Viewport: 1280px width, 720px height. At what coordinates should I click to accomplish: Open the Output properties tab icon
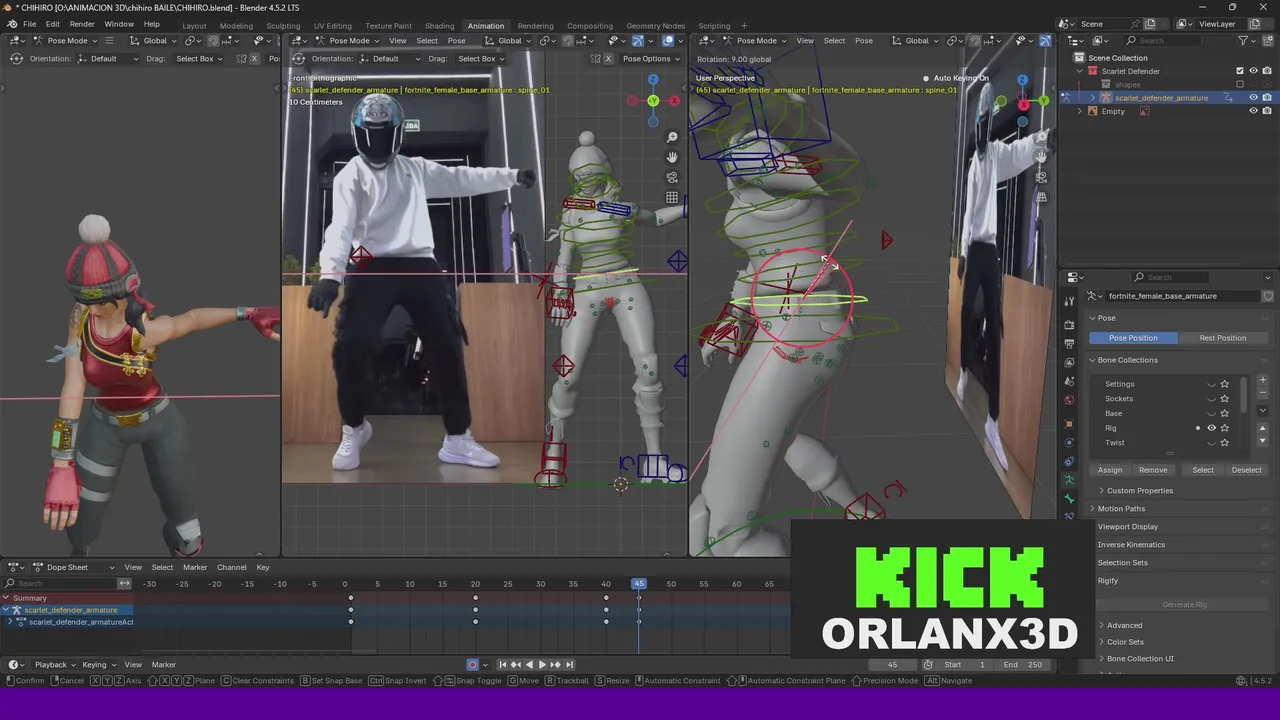point(1069,344)
